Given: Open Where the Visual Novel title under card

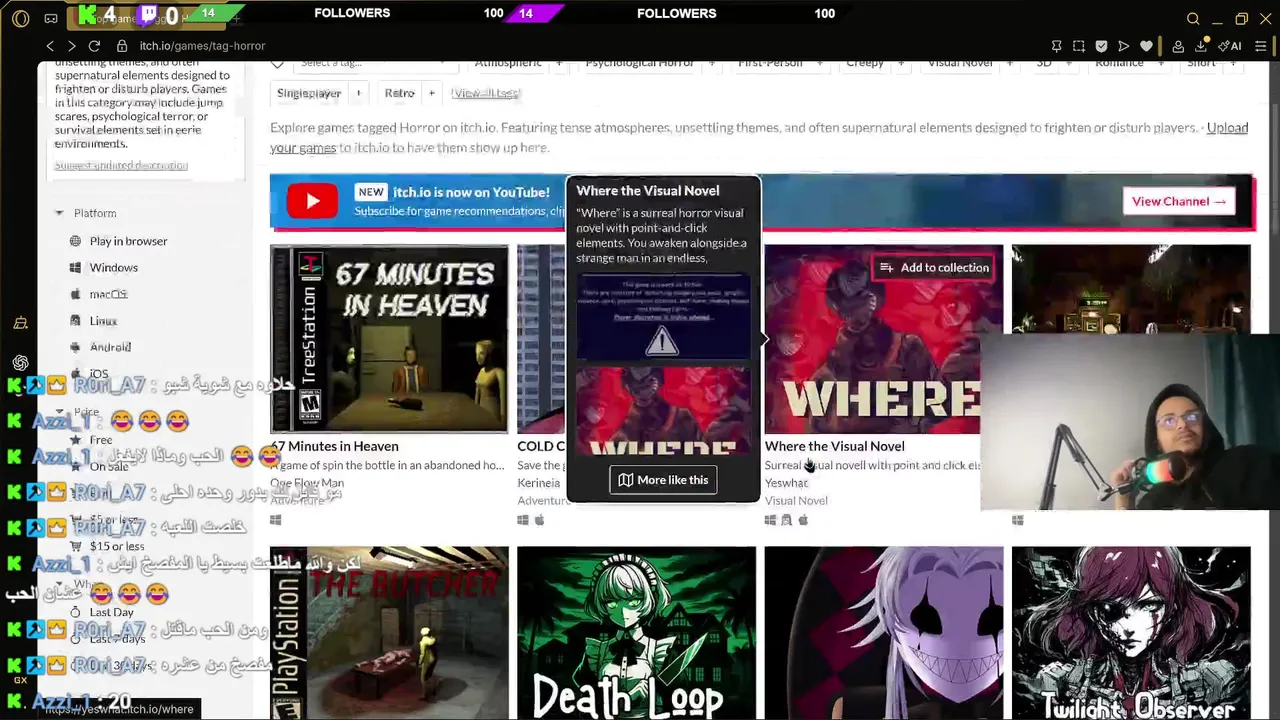Looking at the screenshot, I should (834, 446).
